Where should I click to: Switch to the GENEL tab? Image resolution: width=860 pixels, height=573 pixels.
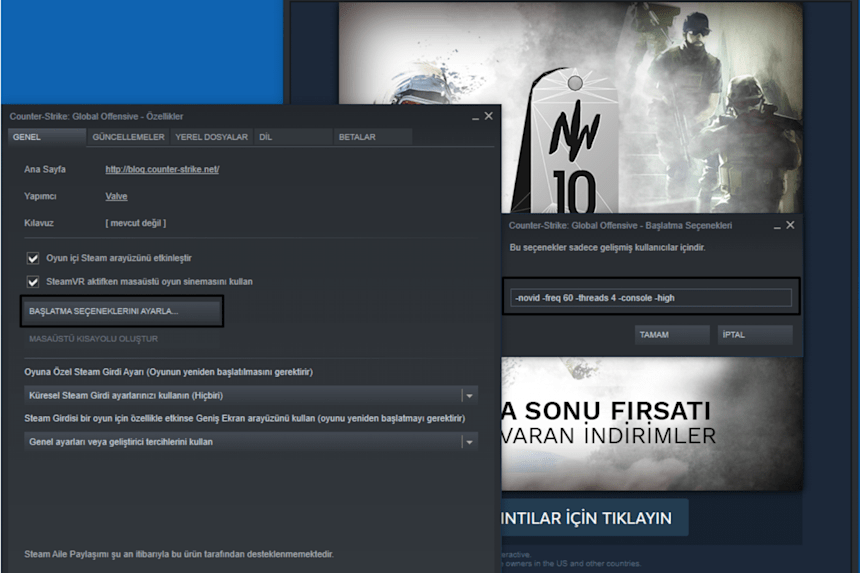coord(47,137)
